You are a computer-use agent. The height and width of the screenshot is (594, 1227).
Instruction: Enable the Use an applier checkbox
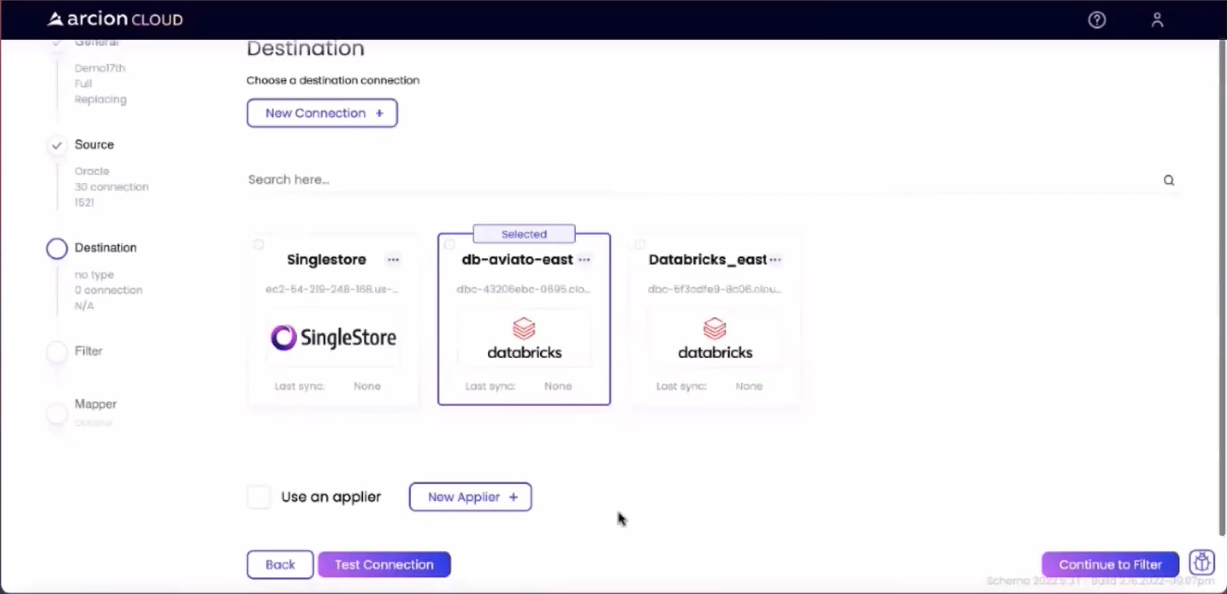coord(258,496)
